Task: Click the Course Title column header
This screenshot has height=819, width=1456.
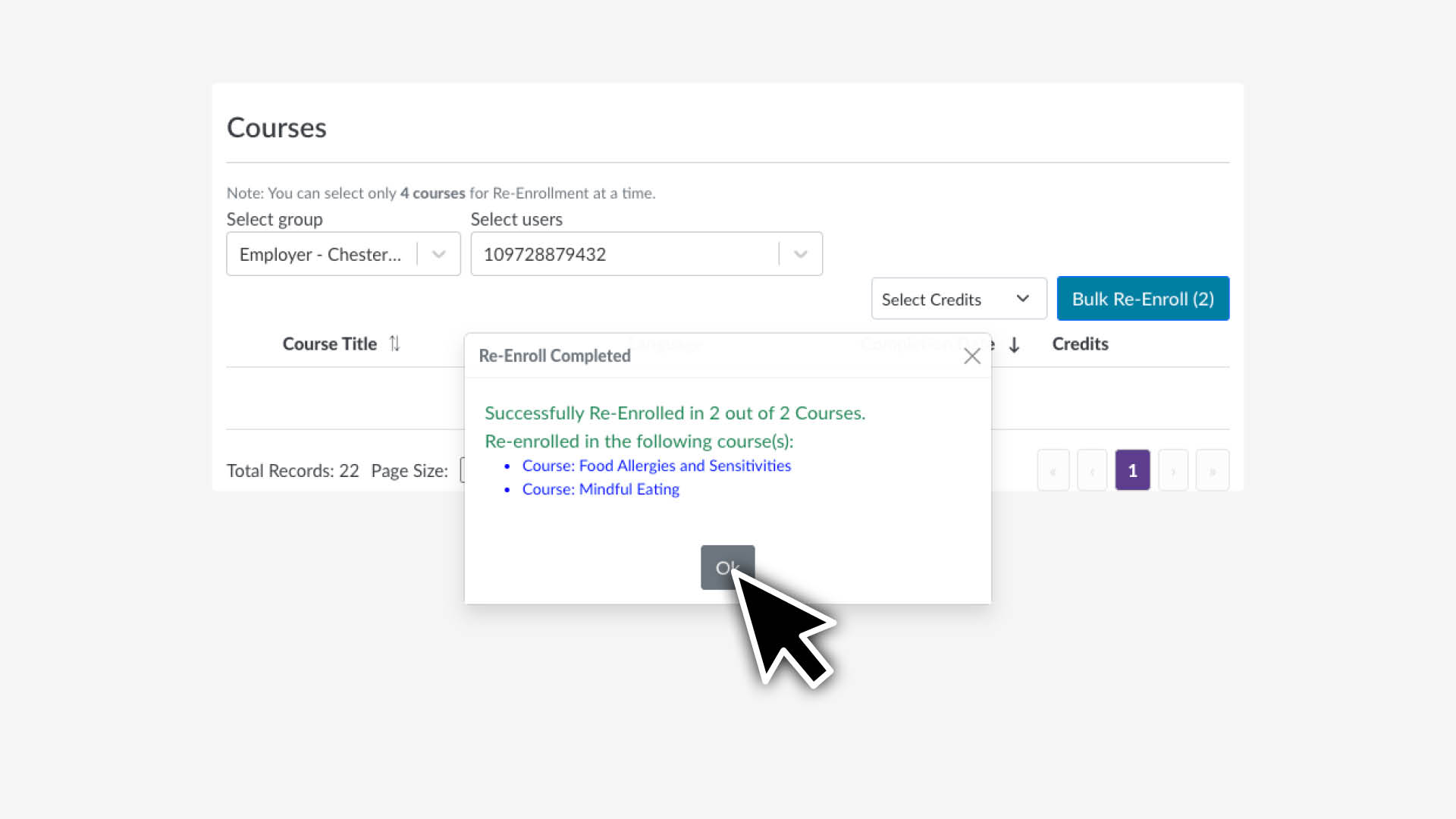Action: 329,344
